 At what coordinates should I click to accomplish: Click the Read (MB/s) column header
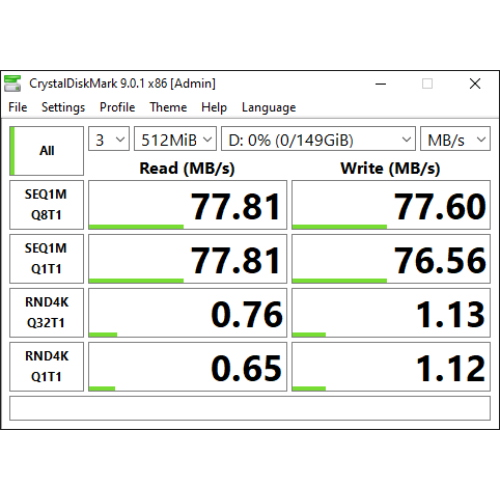[x=187, y=168]
